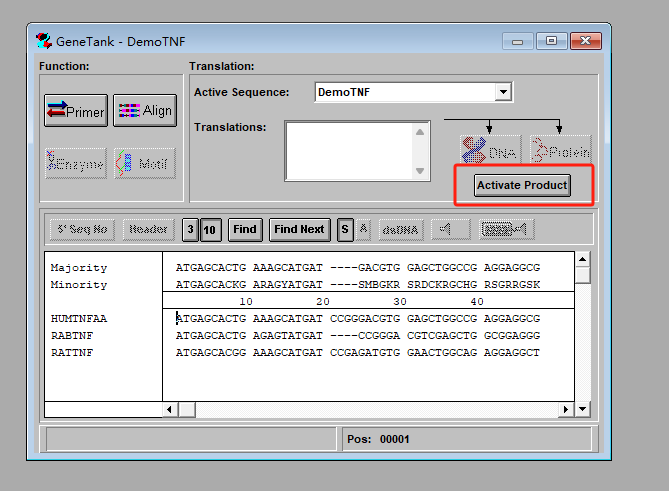669x491 pixels.
Task: Open the Primer design function
Action: [x=76, y=111]
